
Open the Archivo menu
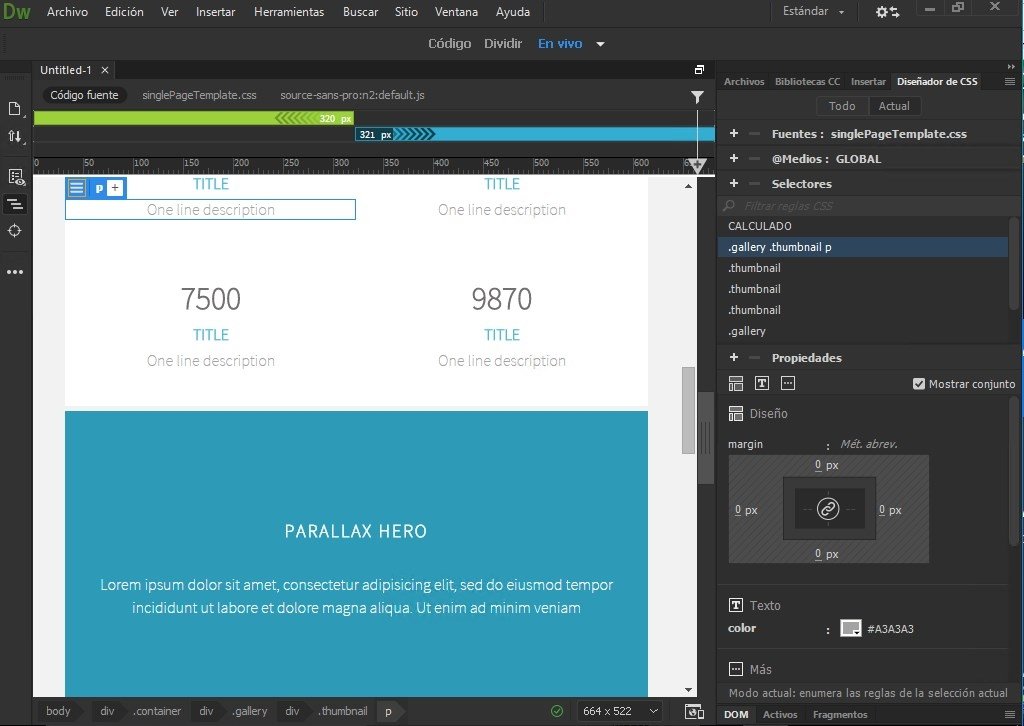pos(67,12)
